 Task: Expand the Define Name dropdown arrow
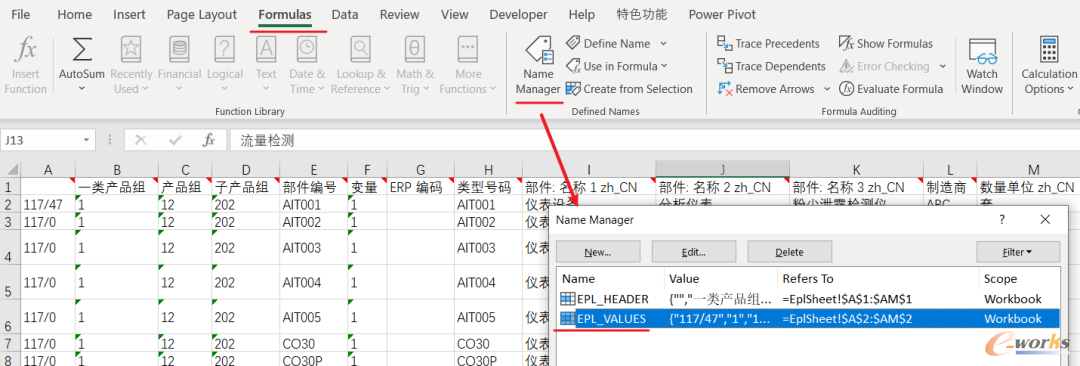663,43
